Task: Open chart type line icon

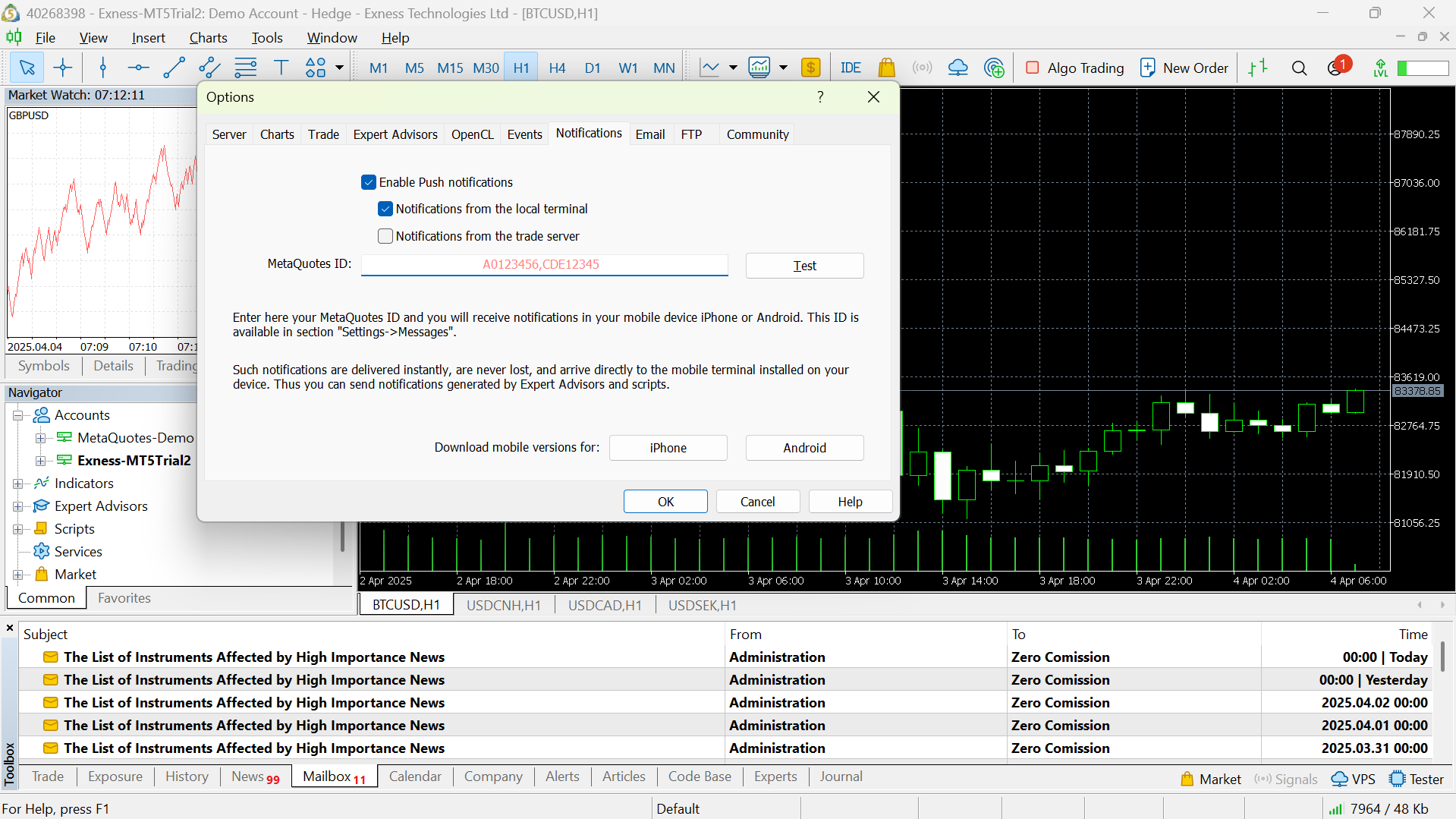Action: tap(709, 68)
